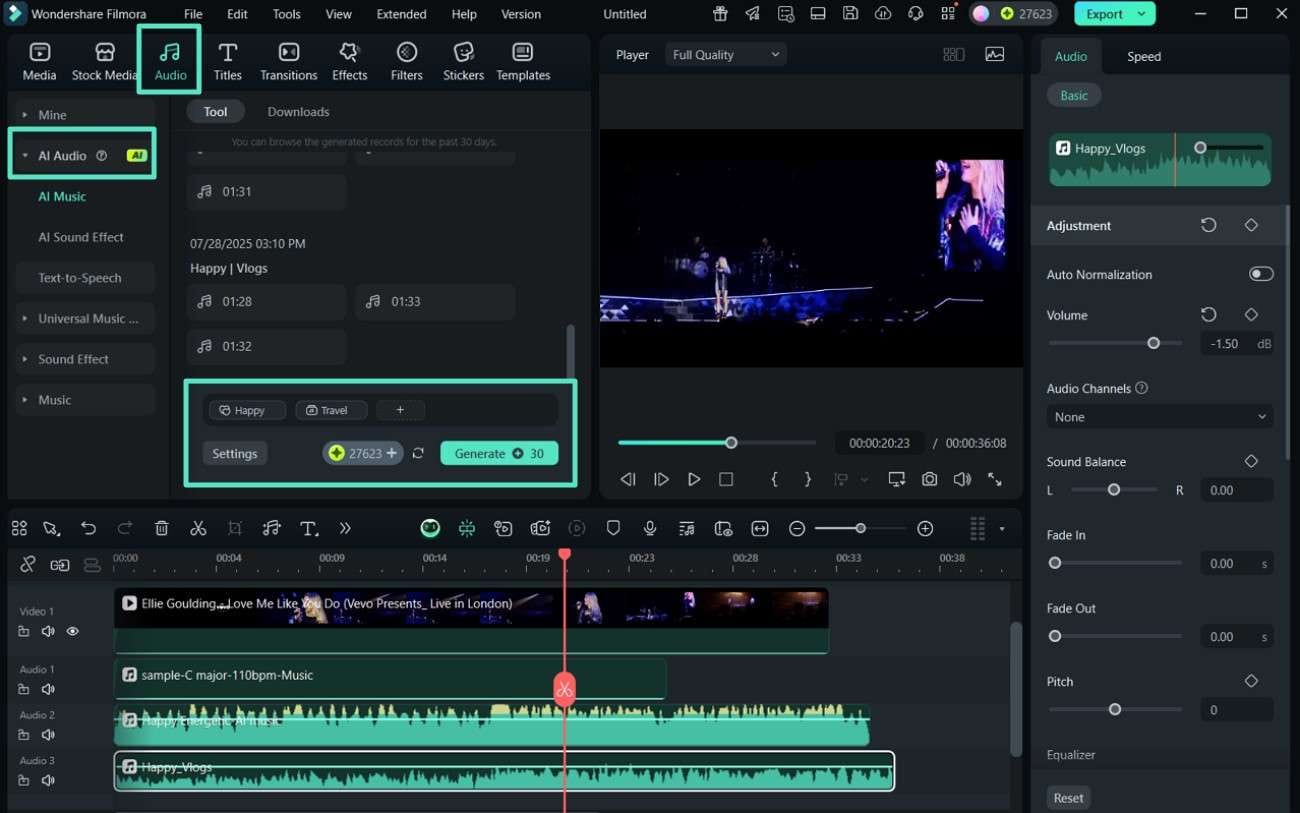Refresh credits with circular arrow icon
The image size is (1300, 813).
[418, 453]
